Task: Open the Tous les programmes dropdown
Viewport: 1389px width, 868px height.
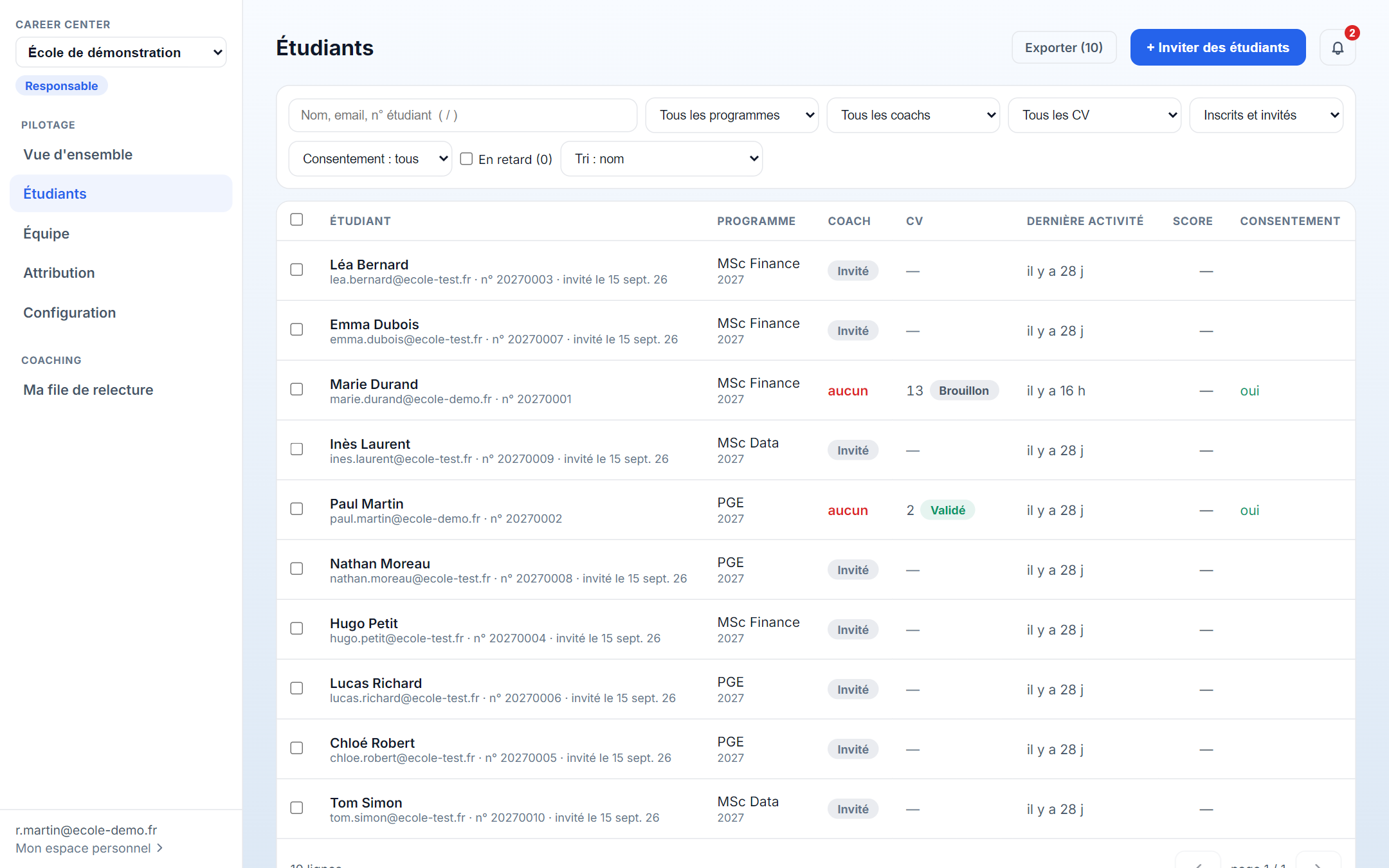Action: coord(732,115)
